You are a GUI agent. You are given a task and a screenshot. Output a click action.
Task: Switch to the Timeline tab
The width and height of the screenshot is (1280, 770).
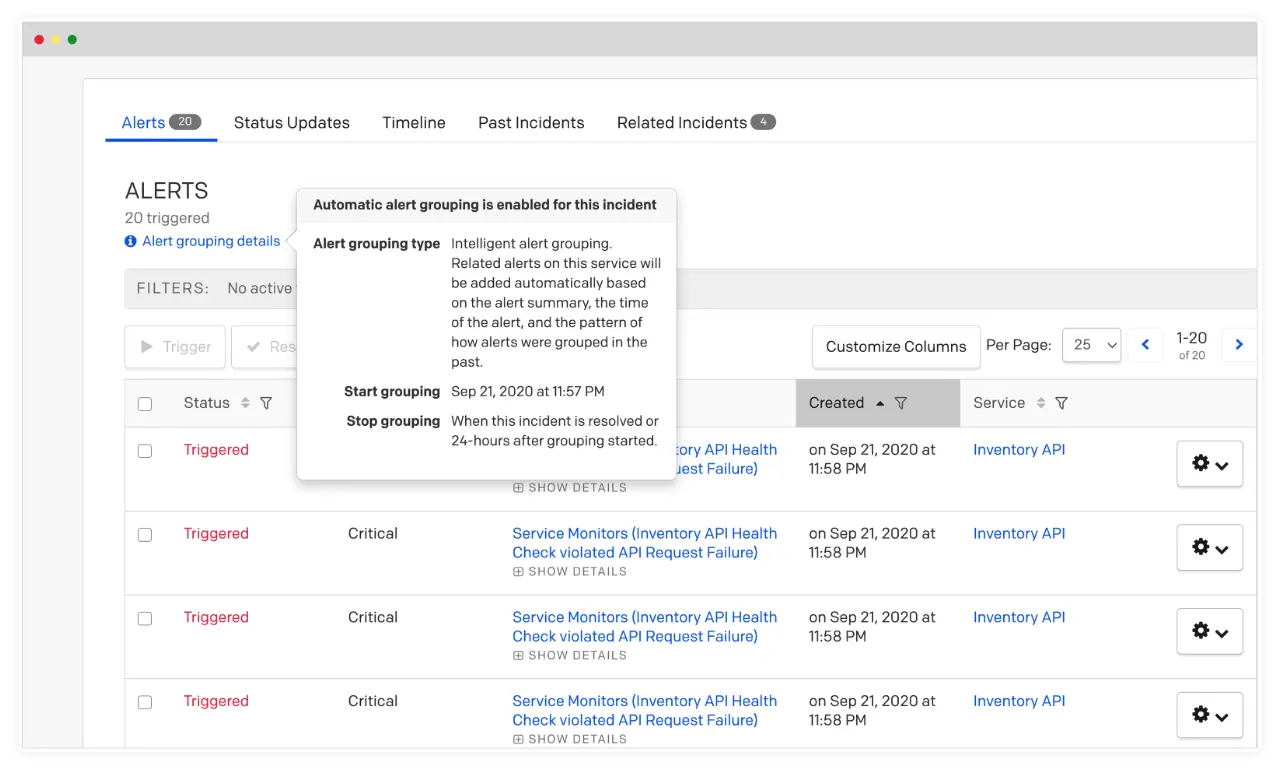(x=413, y=123)
